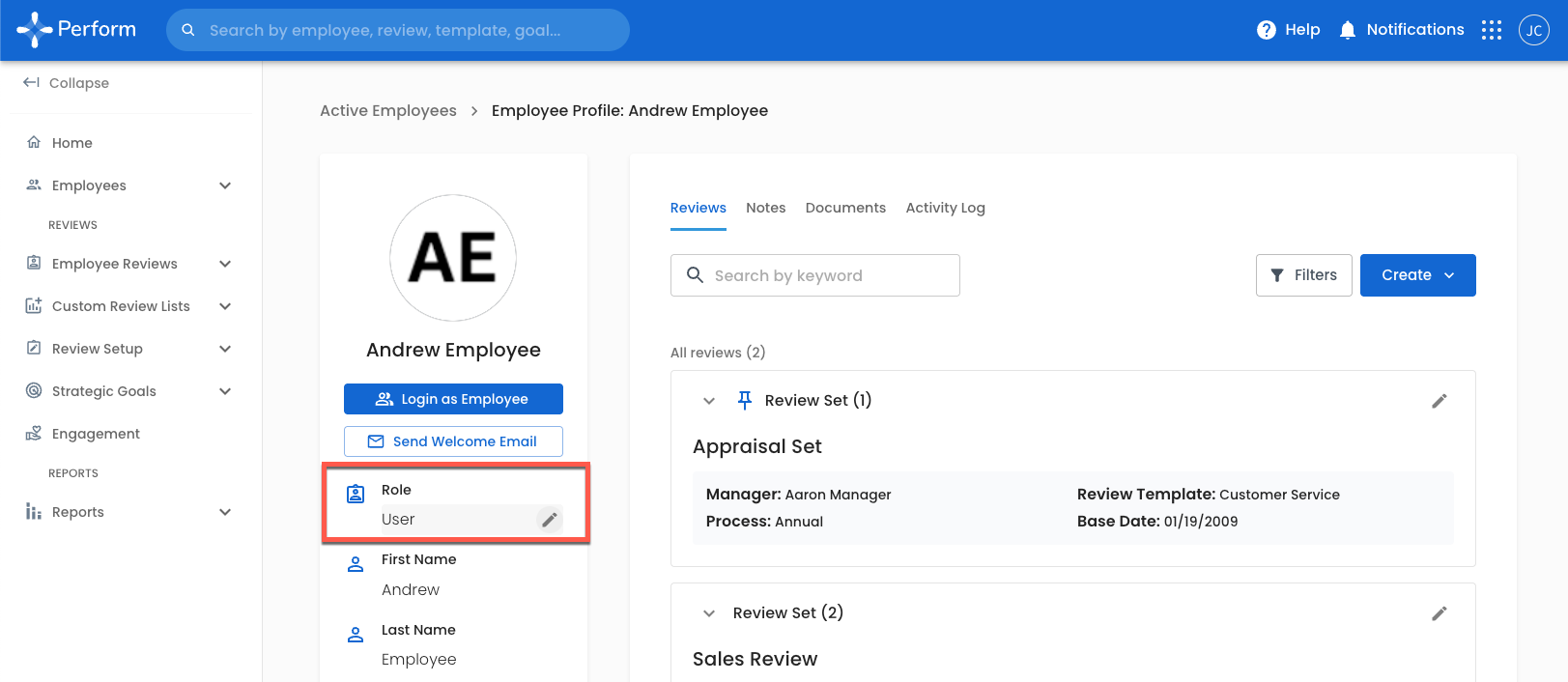The width and height of the screenshot is (1568, 682).
Task: Edit Review Set (1) with pencil icon
Action: [1440, 401]
